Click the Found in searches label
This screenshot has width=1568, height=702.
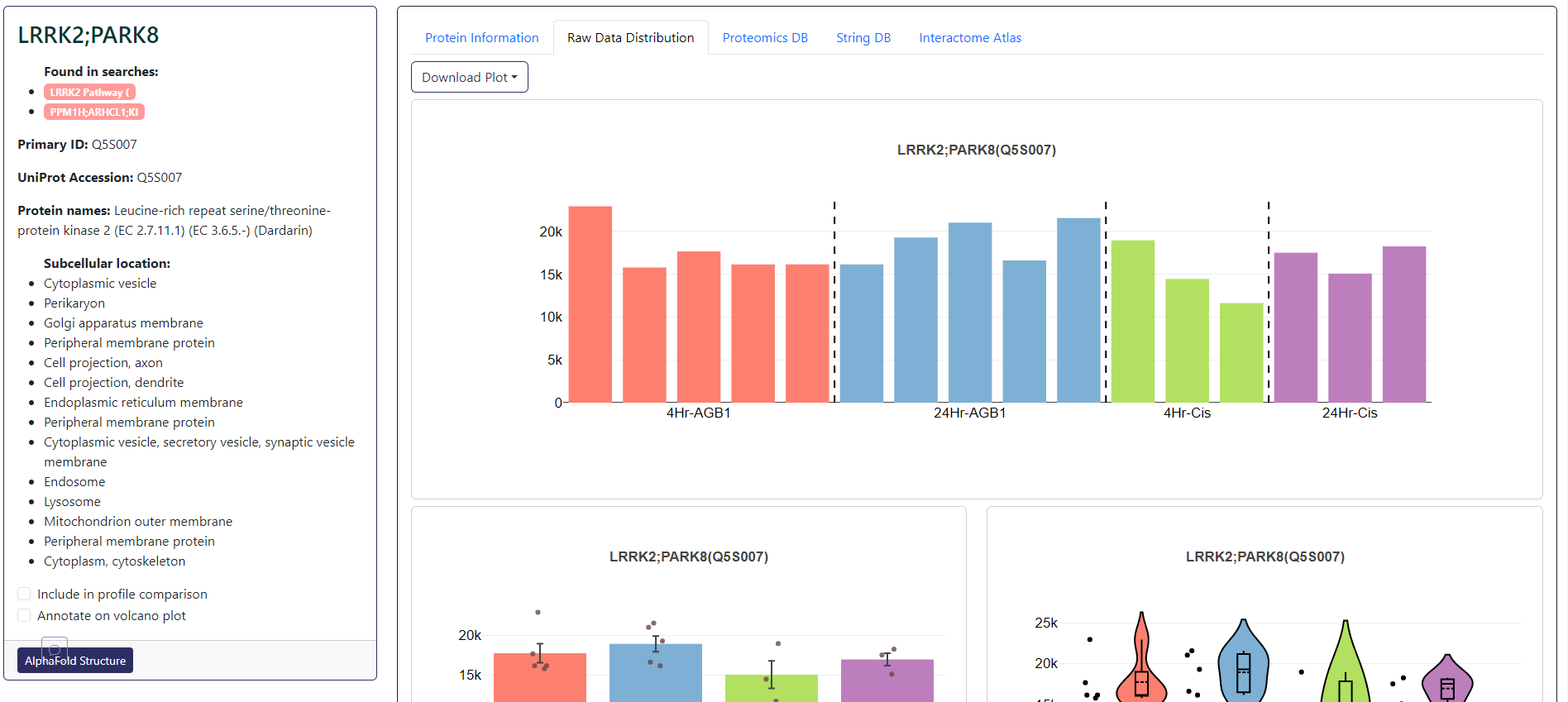[101, 72]
